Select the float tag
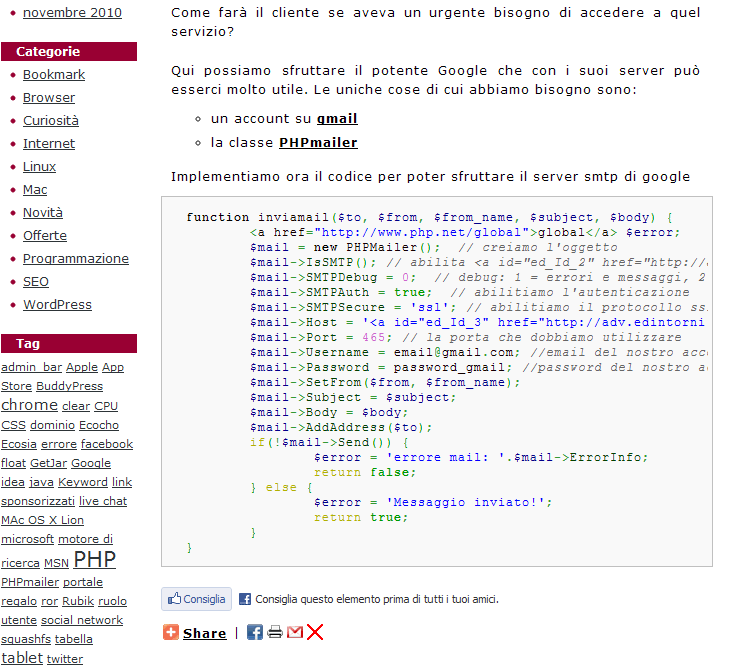Viewport: 756px width, 672px height. (x=14, y=463)
